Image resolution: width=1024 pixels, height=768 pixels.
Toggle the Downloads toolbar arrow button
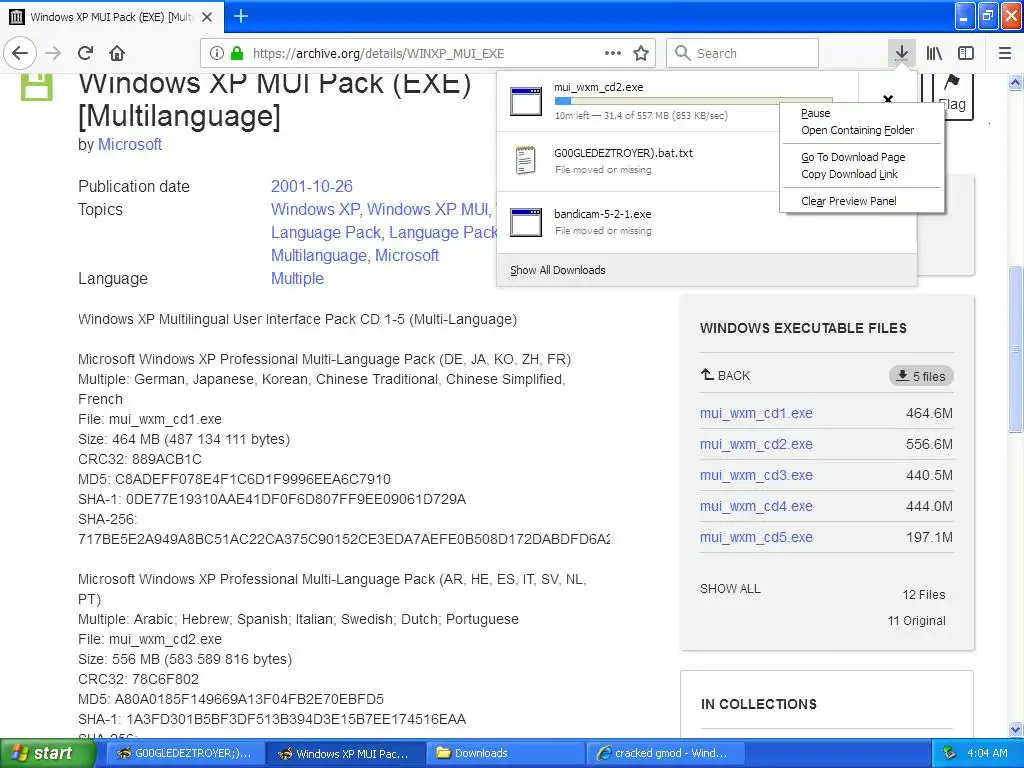(902, 53)
